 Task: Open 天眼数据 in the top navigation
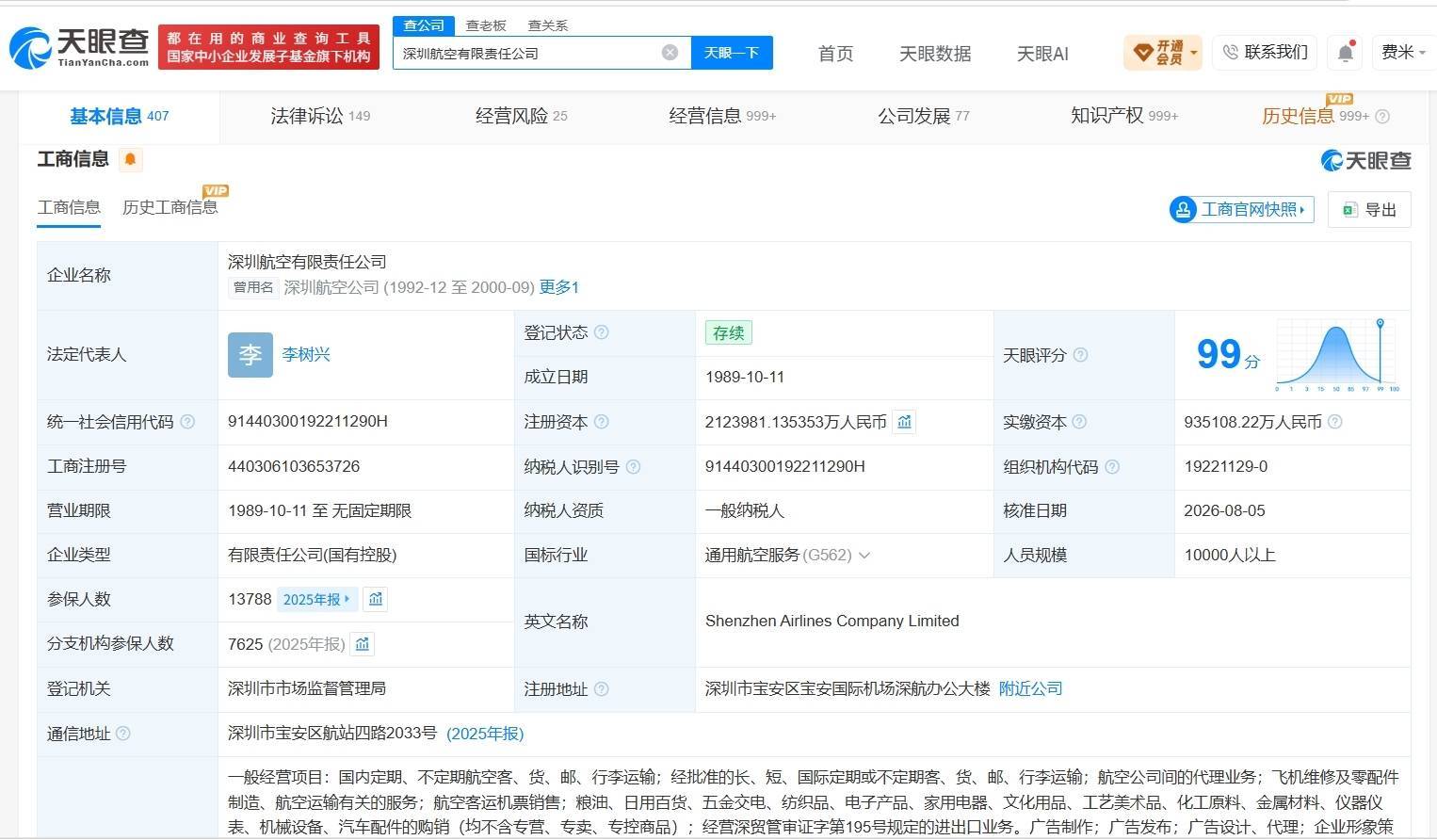coord(935,54)
